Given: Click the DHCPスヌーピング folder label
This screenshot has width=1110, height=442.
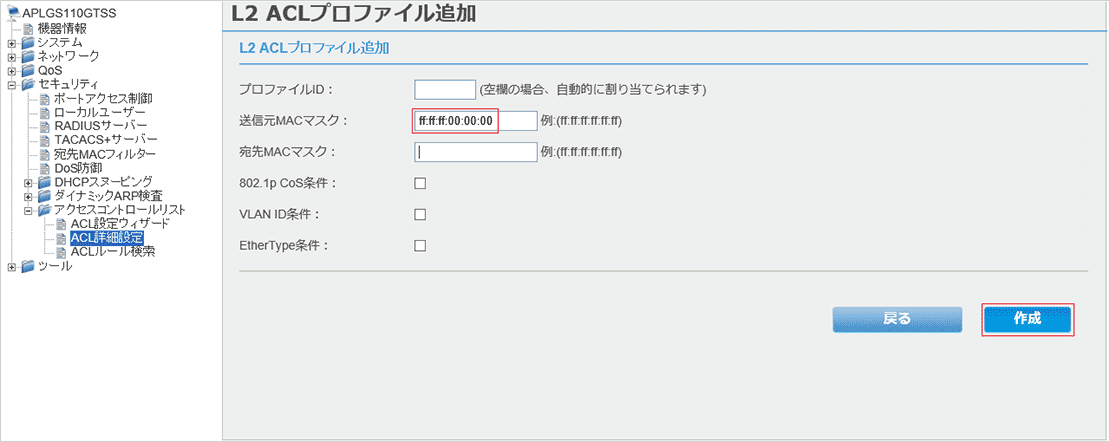Looking at the screenshot, I should click(103, 182).
